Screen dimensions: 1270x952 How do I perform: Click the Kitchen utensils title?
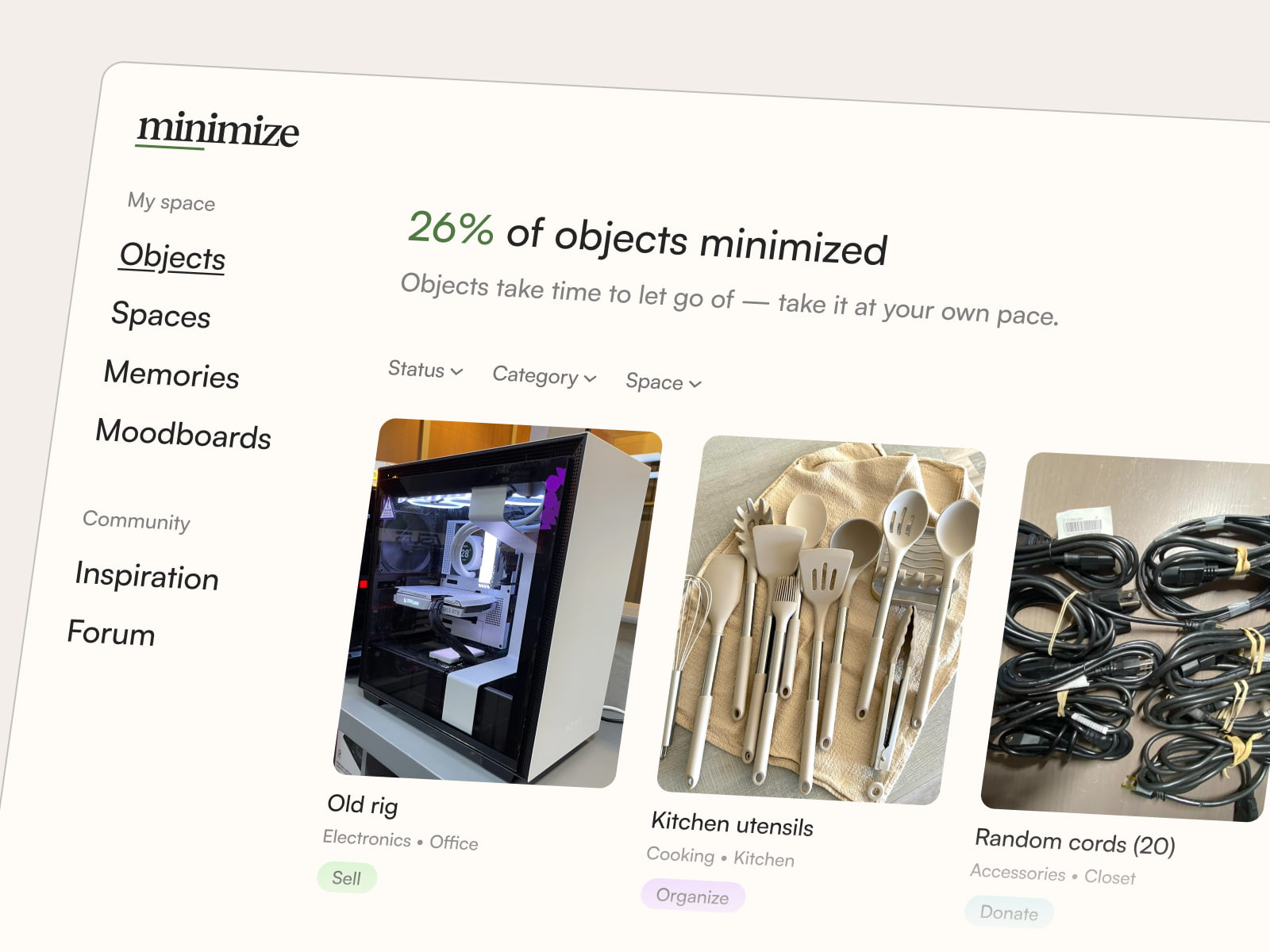click(x=730, y=827)
